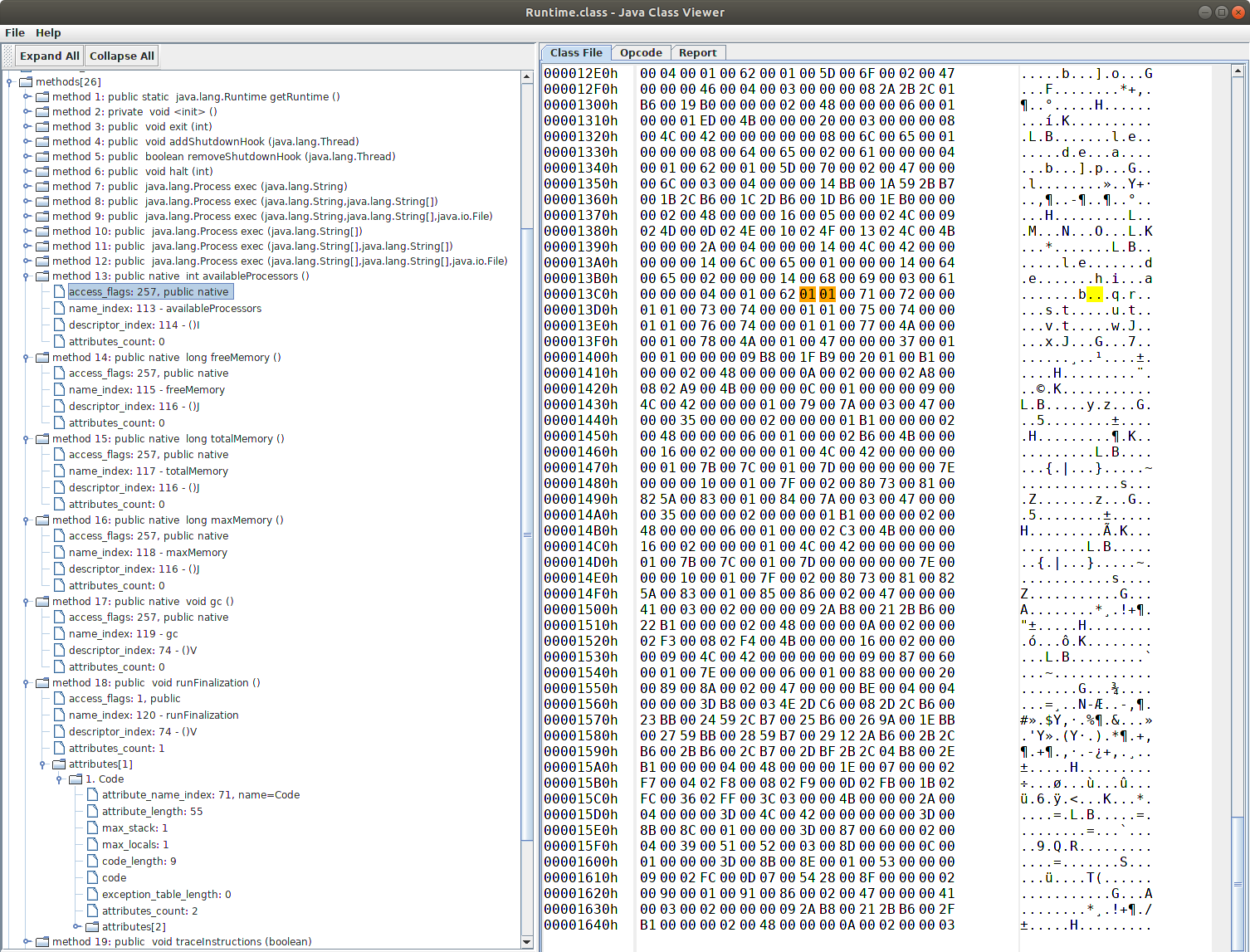The image size is (1250, 952).
Task: Click the folder icon for method 14 freeMemory
Action: pos(42,357)
